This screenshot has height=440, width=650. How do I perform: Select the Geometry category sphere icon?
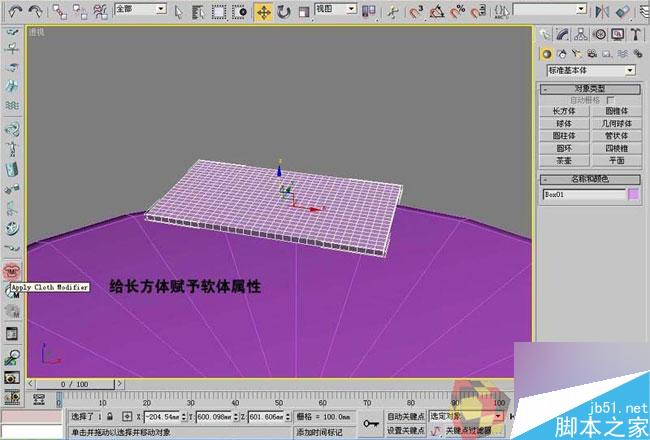pyautogui.click(x=547, y=53)
